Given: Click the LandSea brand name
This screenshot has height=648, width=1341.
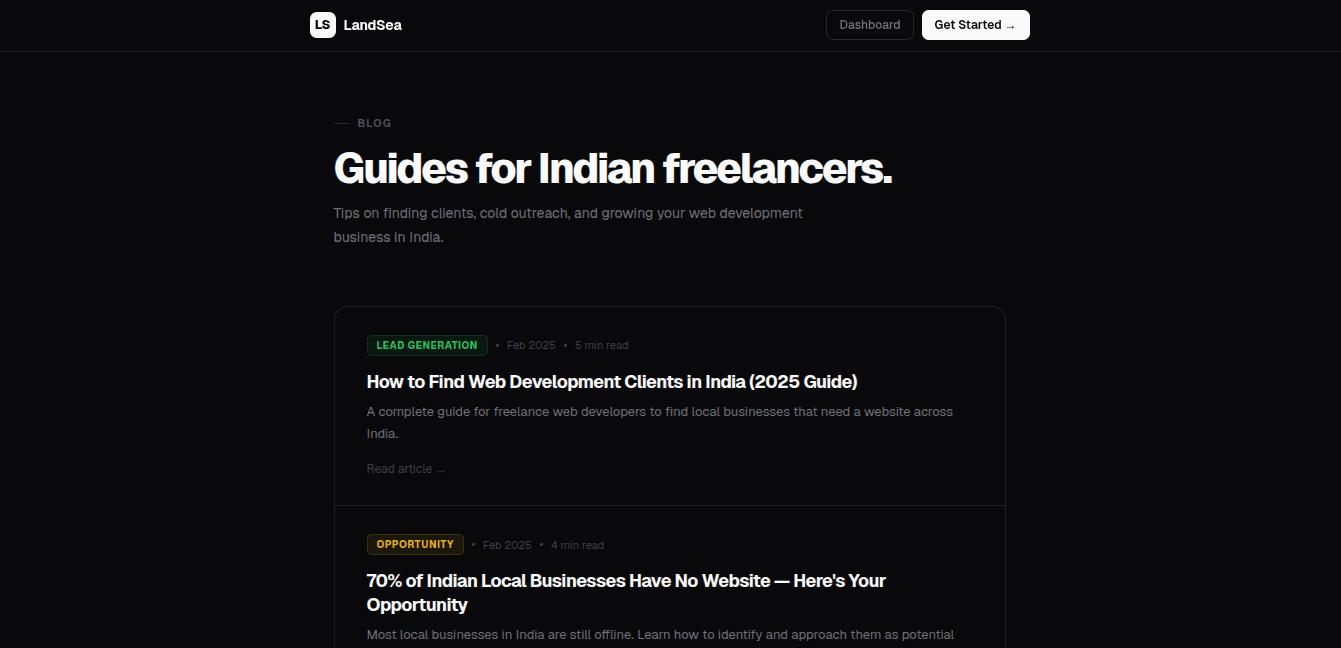Looking at the screenshot, I should click(372, 25).
